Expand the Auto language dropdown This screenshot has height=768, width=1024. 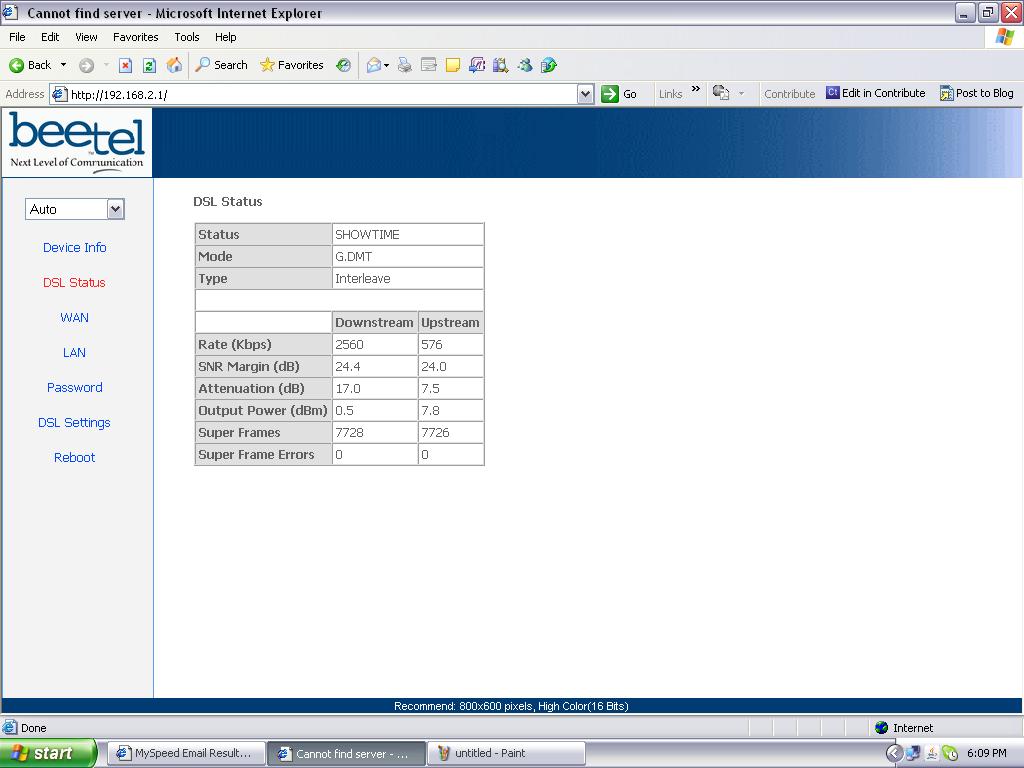(115, 209)
